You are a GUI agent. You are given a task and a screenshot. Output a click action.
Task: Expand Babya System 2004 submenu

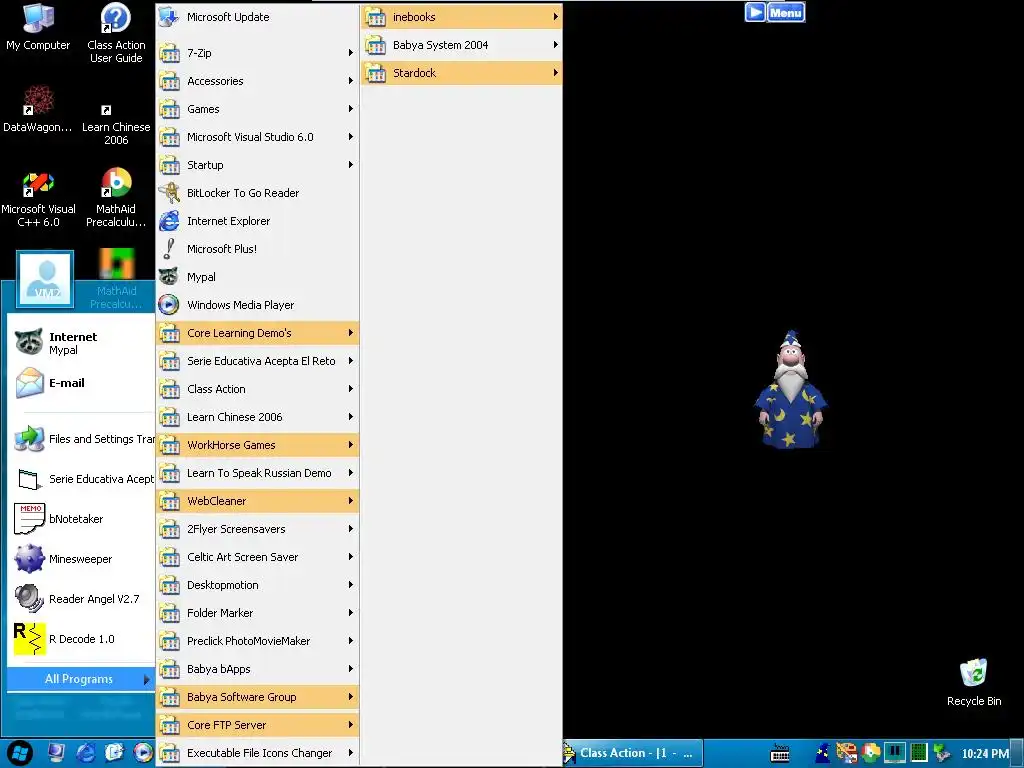[x=462, y=45]
